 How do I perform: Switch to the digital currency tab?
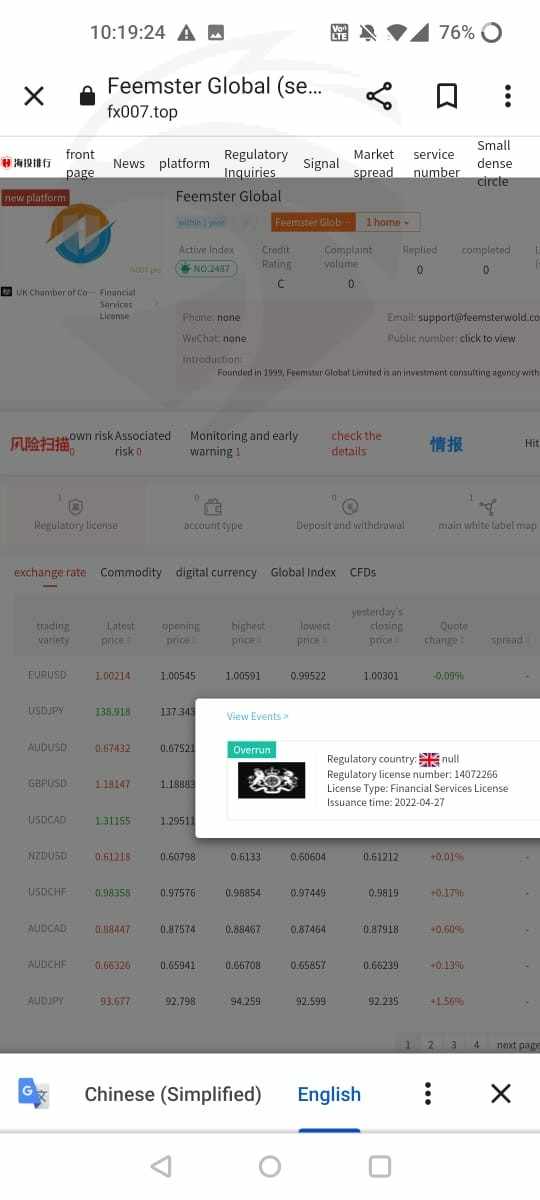[x=216, y=572]
